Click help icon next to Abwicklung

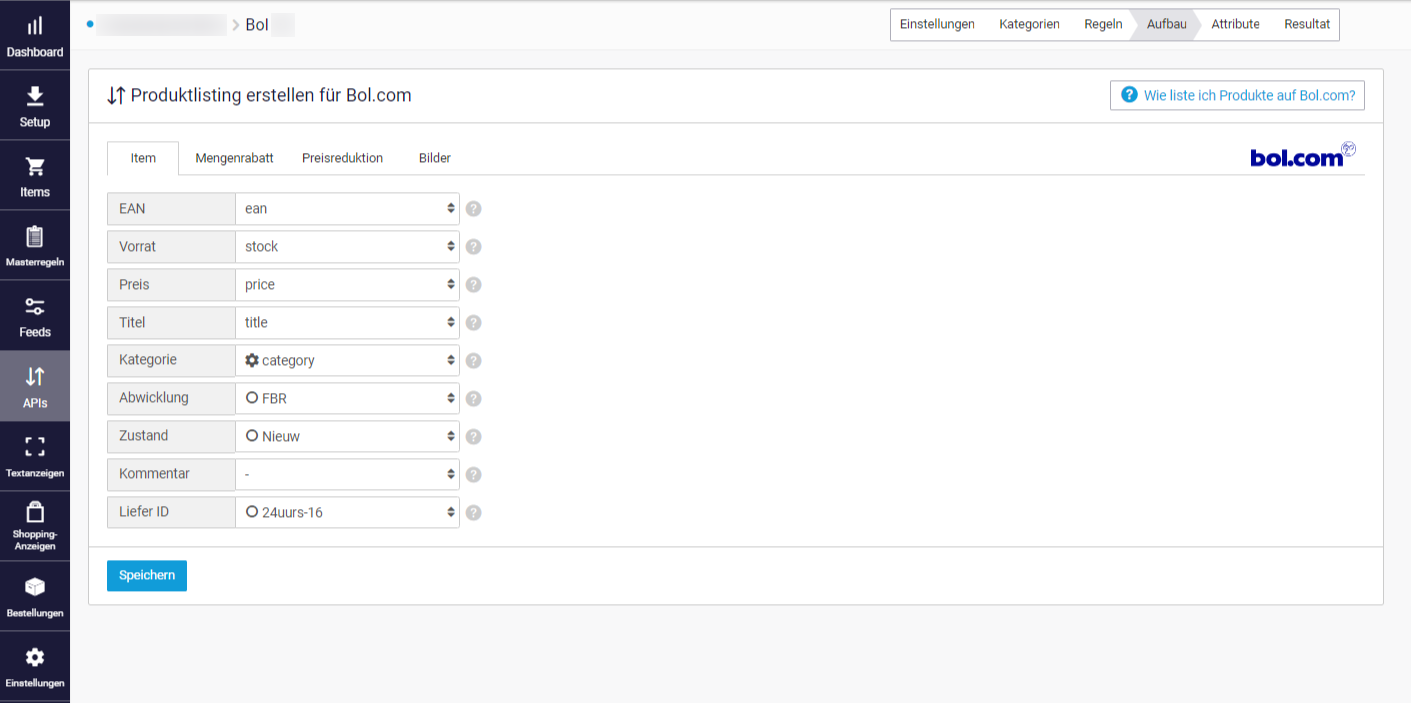pyautogui.click(x=474, y=399)
